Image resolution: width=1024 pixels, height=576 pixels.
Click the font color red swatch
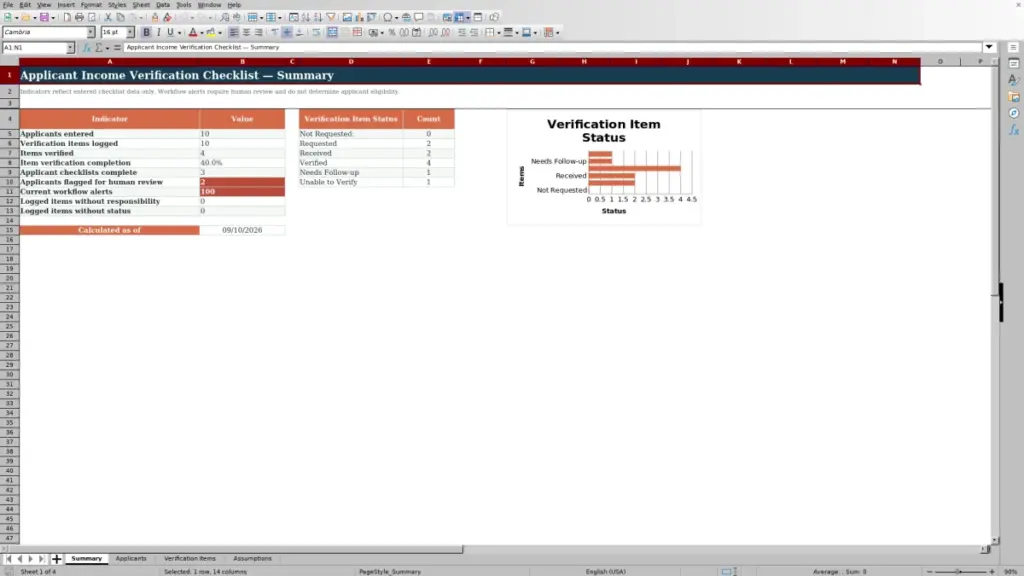(x=193, y=32)
